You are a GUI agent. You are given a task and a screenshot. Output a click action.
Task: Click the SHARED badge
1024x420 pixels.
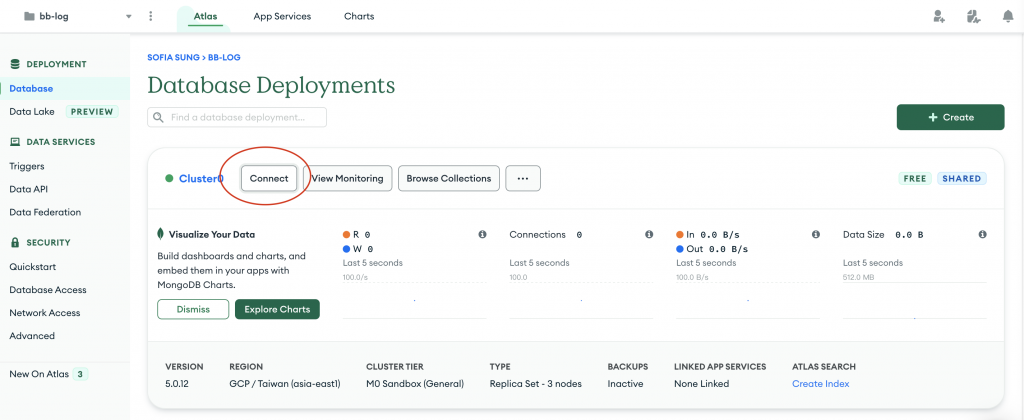point(962,178)
